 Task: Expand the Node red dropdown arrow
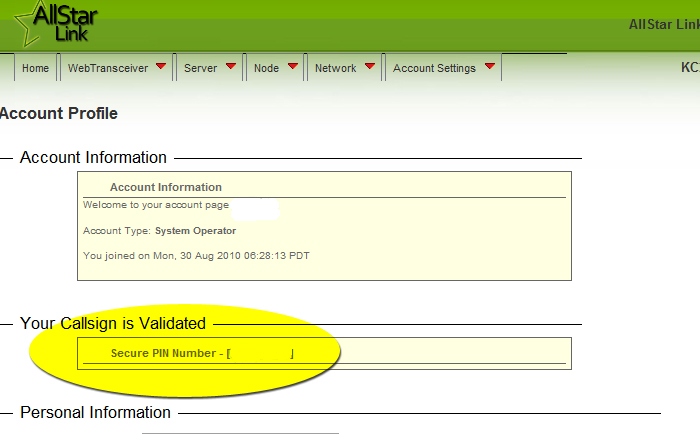click(x=293, y=67)
